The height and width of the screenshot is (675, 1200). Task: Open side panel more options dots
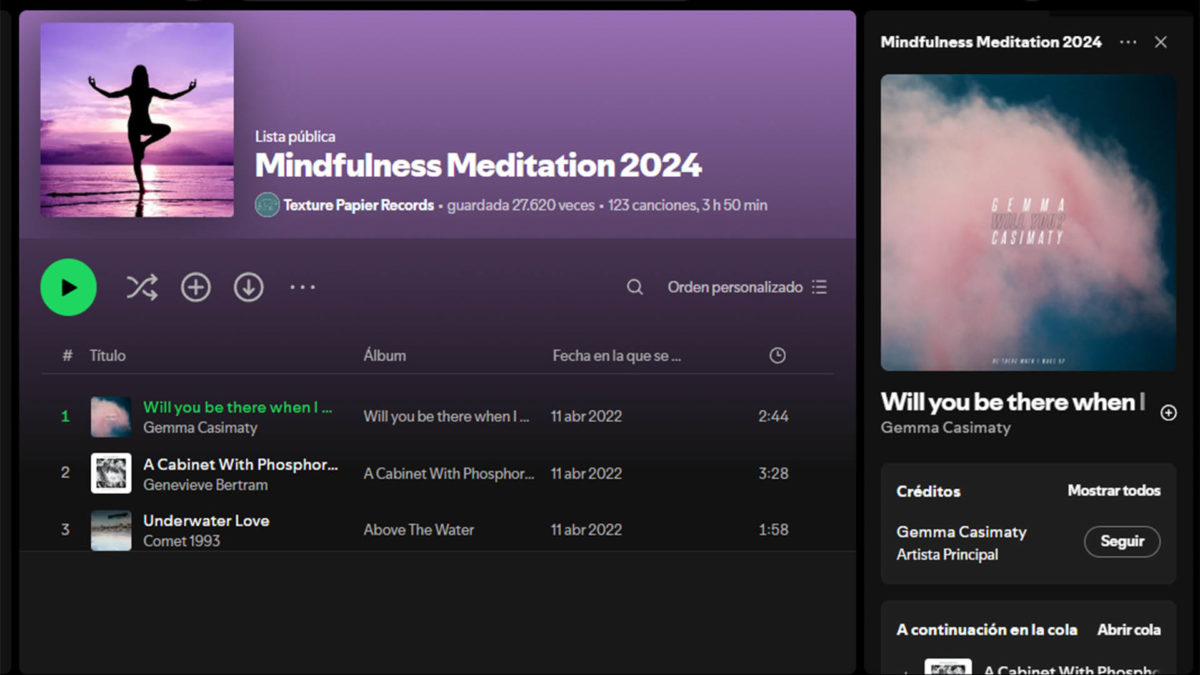pyautogui.click(x=1128, y=42)
